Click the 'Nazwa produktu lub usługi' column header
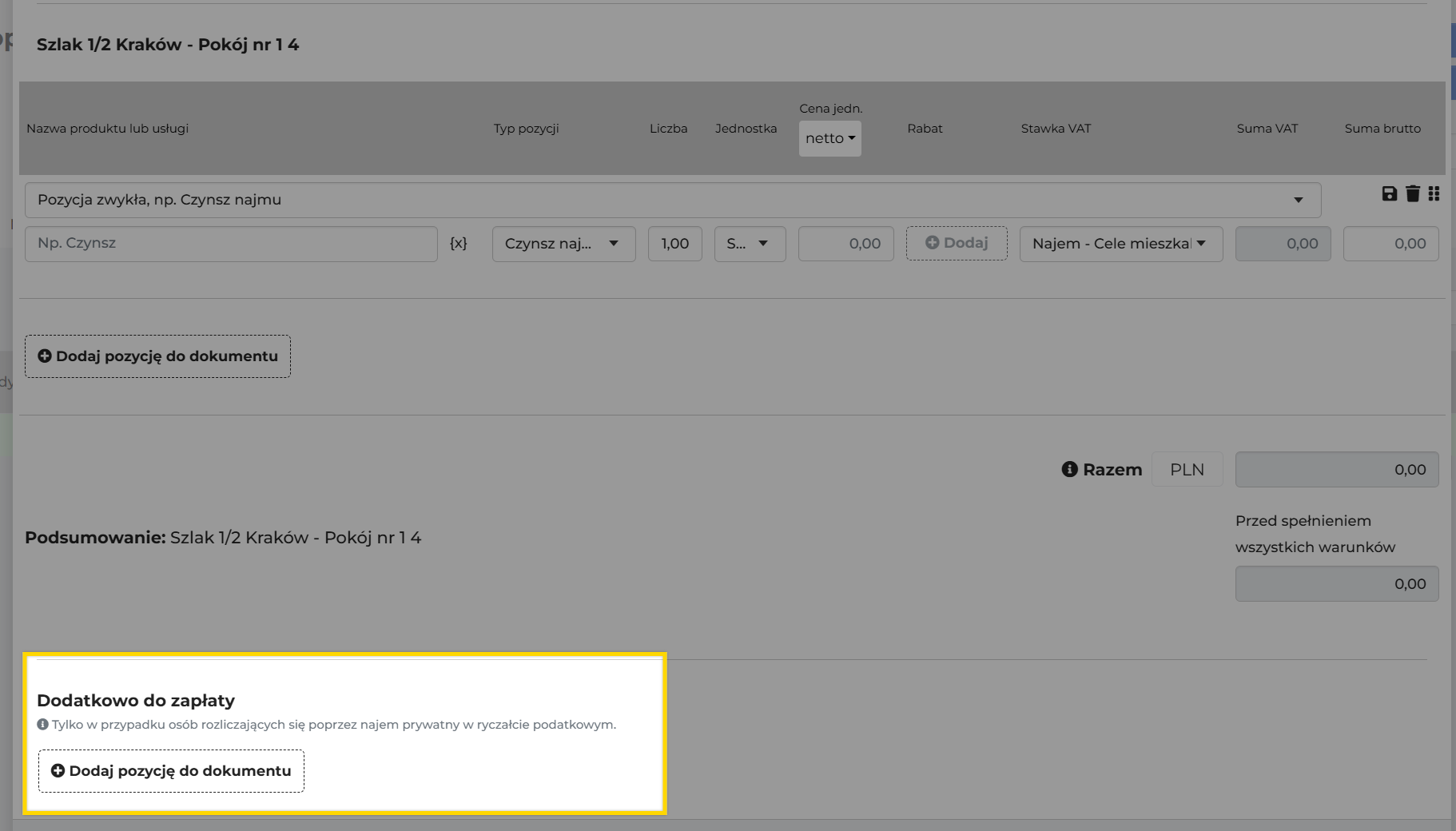The width and height of the screenshot is (1456, 831). (x=108, y=129)
